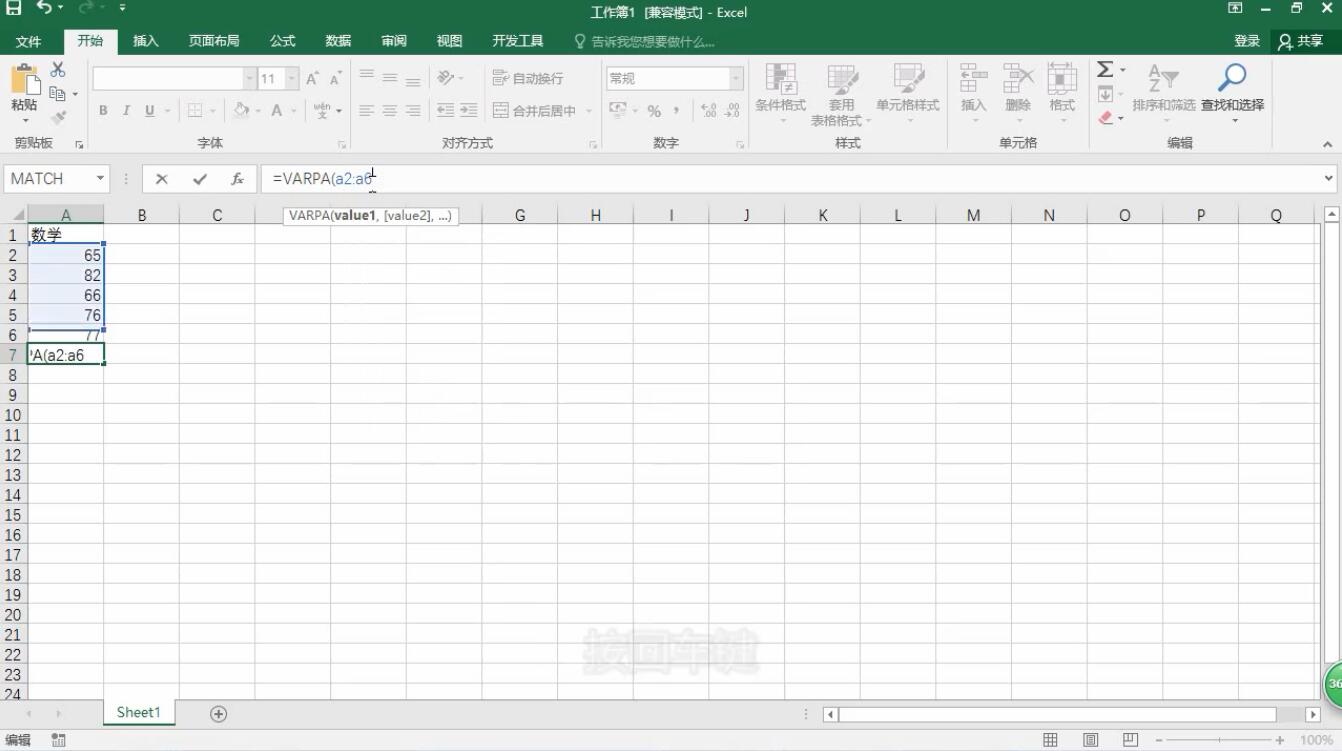The height and width of the screenshot is (751, 1342).
Task: Switch to Page Layout view in status bar
Action: pyautogui.click(x=1091, y=740)
